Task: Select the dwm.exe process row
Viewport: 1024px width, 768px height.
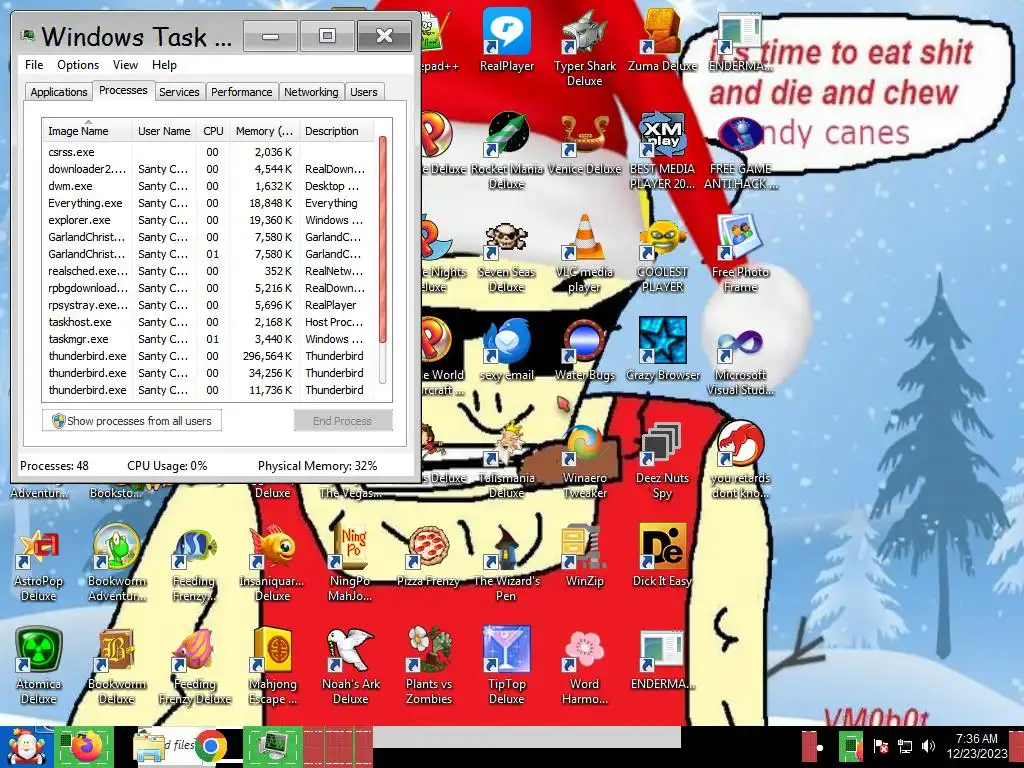Action: tap(209, 186)
